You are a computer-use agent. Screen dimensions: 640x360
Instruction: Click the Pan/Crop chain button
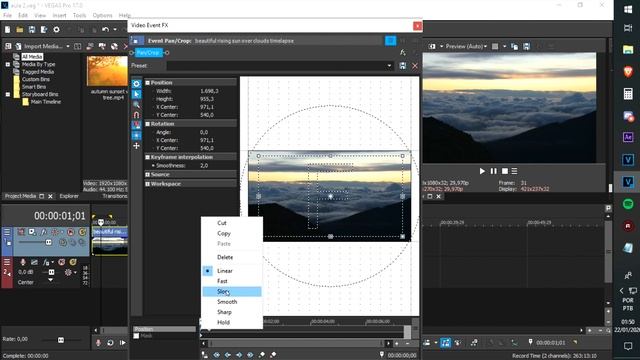[x=148, y=53]
